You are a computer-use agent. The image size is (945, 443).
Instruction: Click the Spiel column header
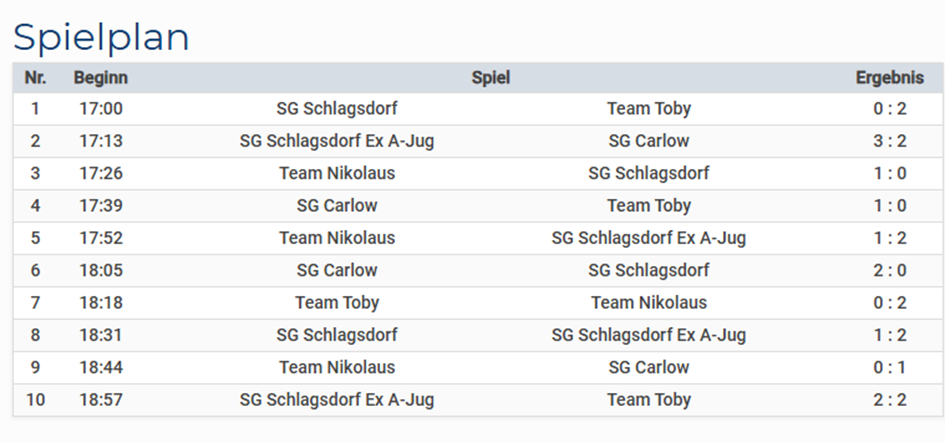click(491, 78)
